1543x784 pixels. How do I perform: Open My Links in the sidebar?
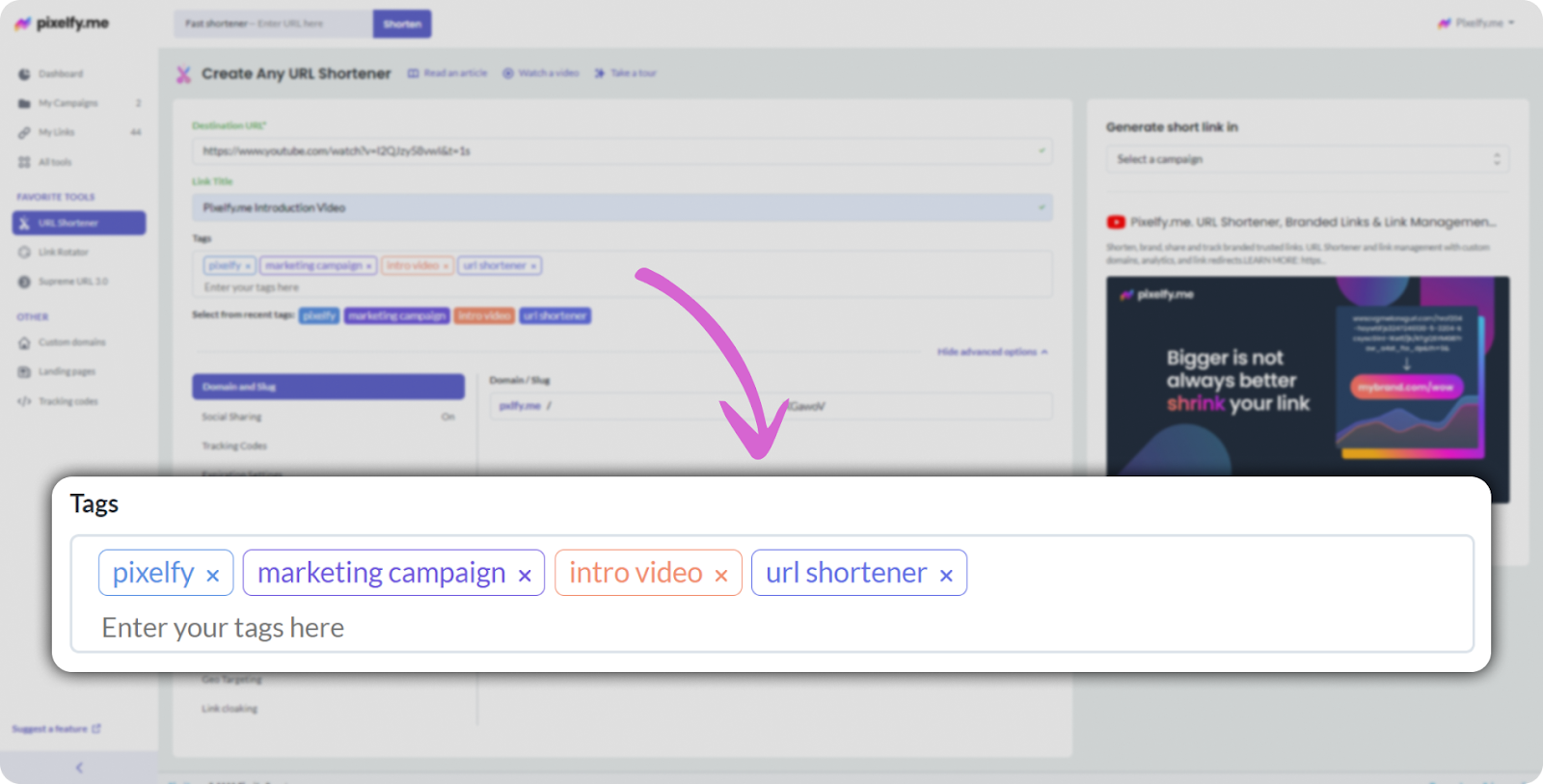coord(79,132)
